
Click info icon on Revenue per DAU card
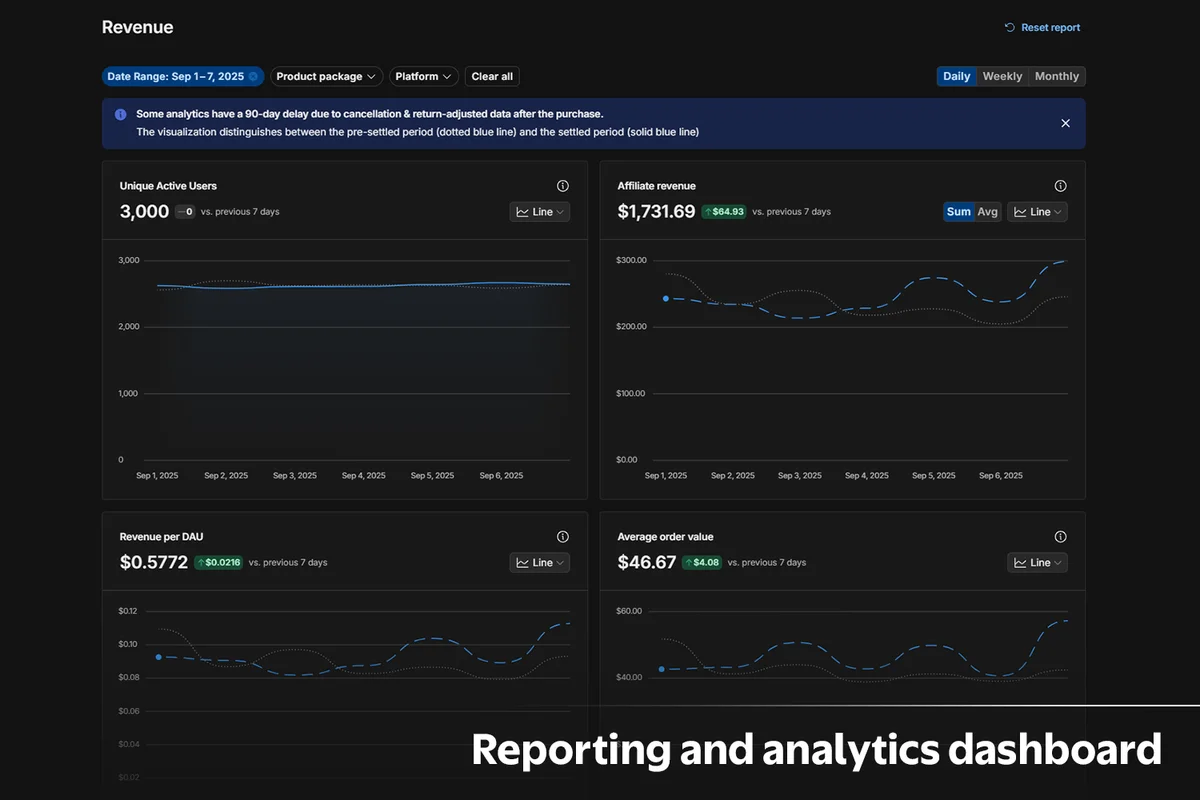tap(562, 537)
